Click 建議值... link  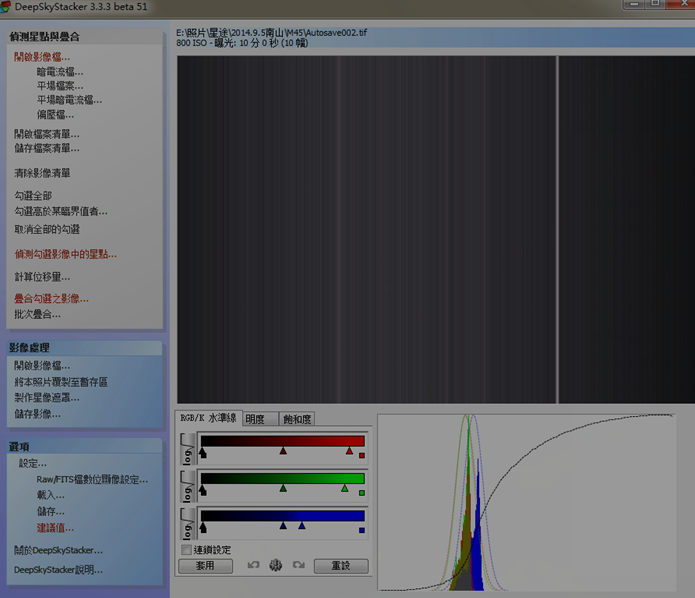tap(55, 528)
